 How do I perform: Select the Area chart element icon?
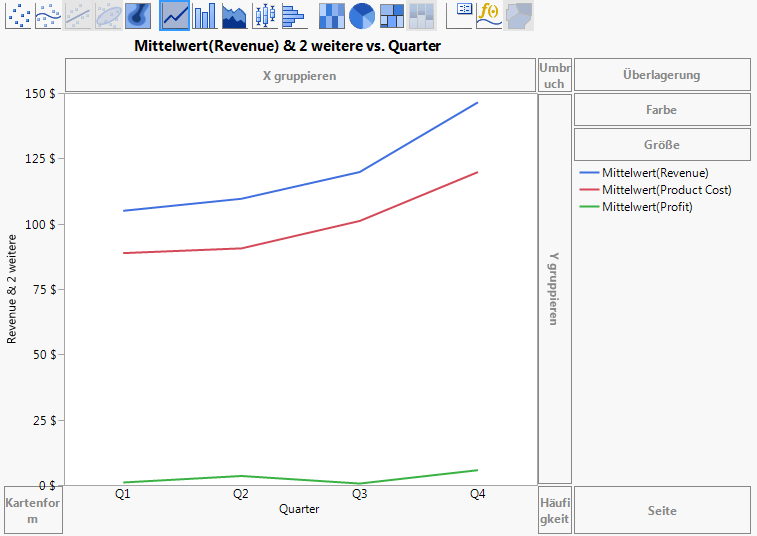[x=235, y=15]
